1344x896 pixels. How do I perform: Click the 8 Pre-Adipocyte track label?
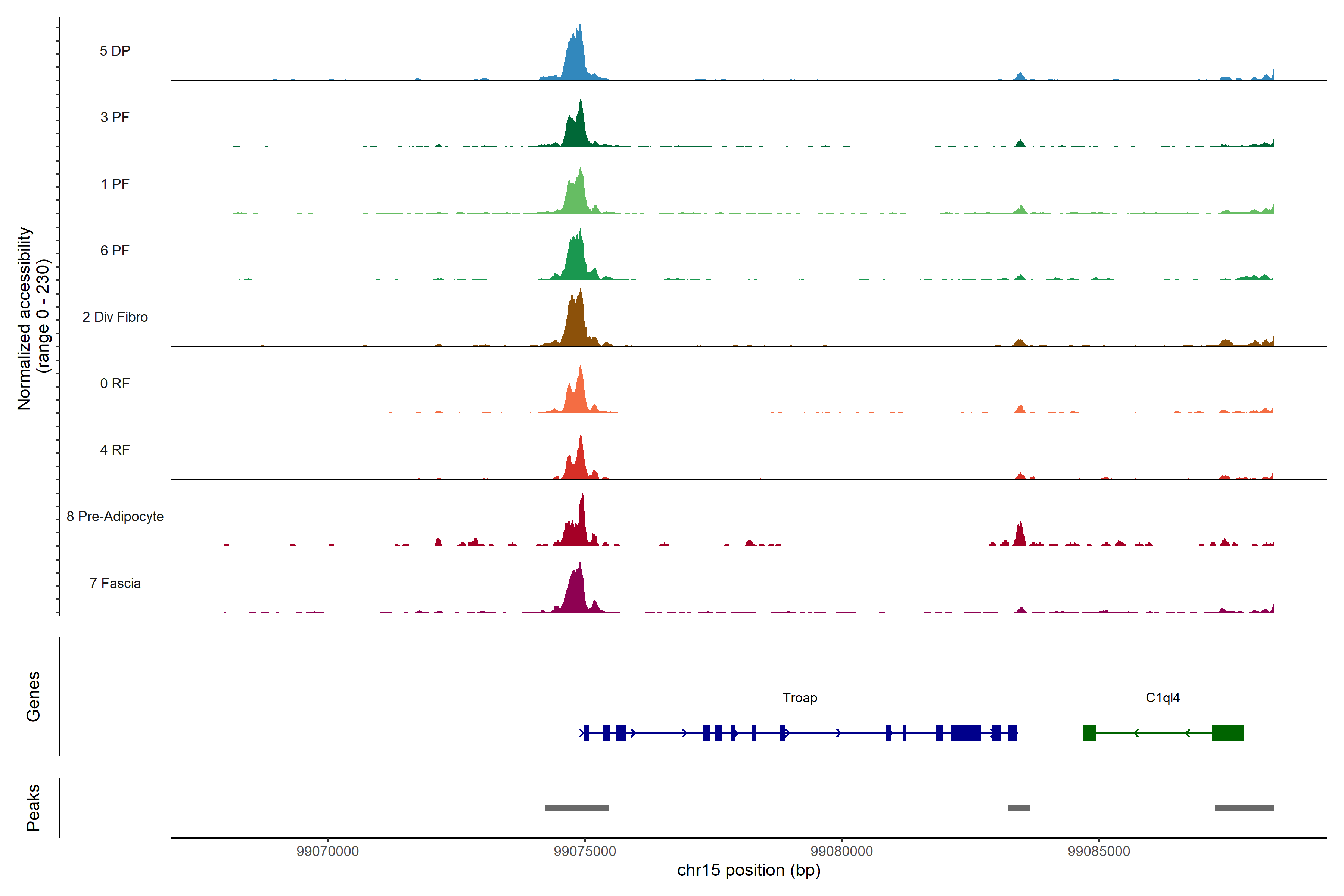click(115, 517)
